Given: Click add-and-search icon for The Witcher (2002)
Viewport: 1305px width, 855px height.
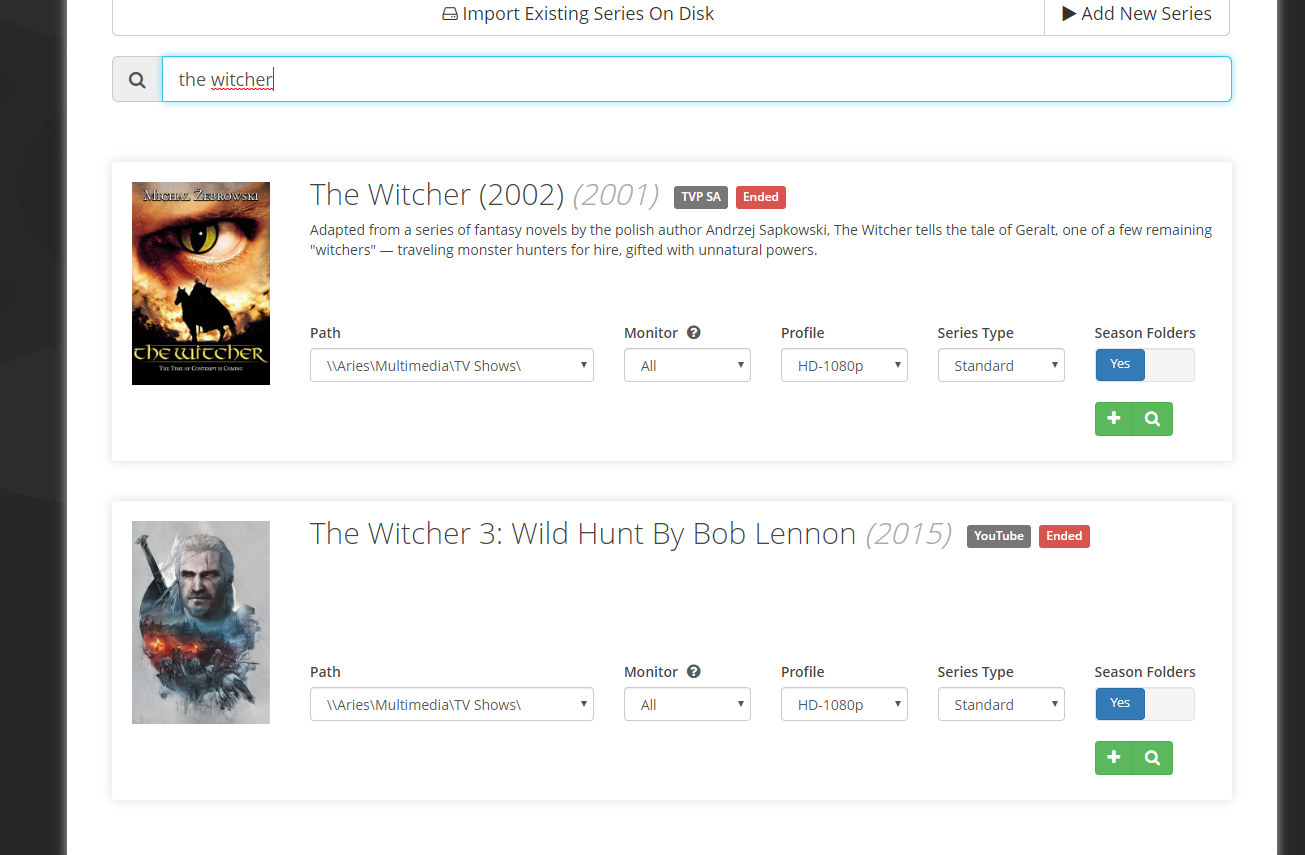Looking at the screenshot, I should point(1152,419).
